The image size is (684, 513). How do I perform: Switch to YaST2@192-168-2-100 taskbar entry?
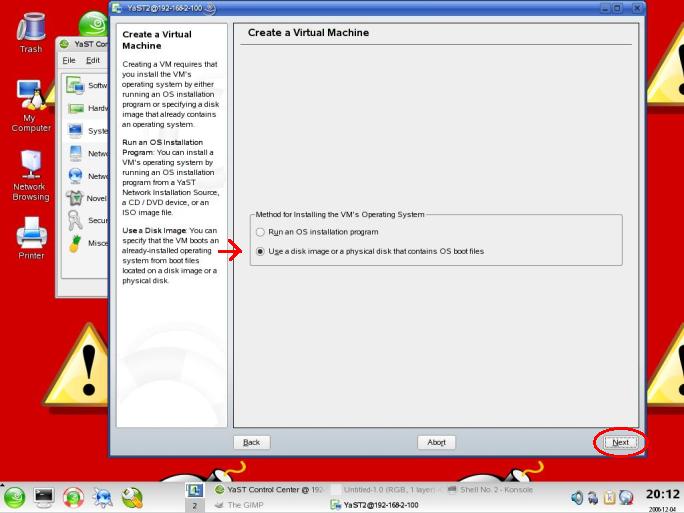coord(375,505)
